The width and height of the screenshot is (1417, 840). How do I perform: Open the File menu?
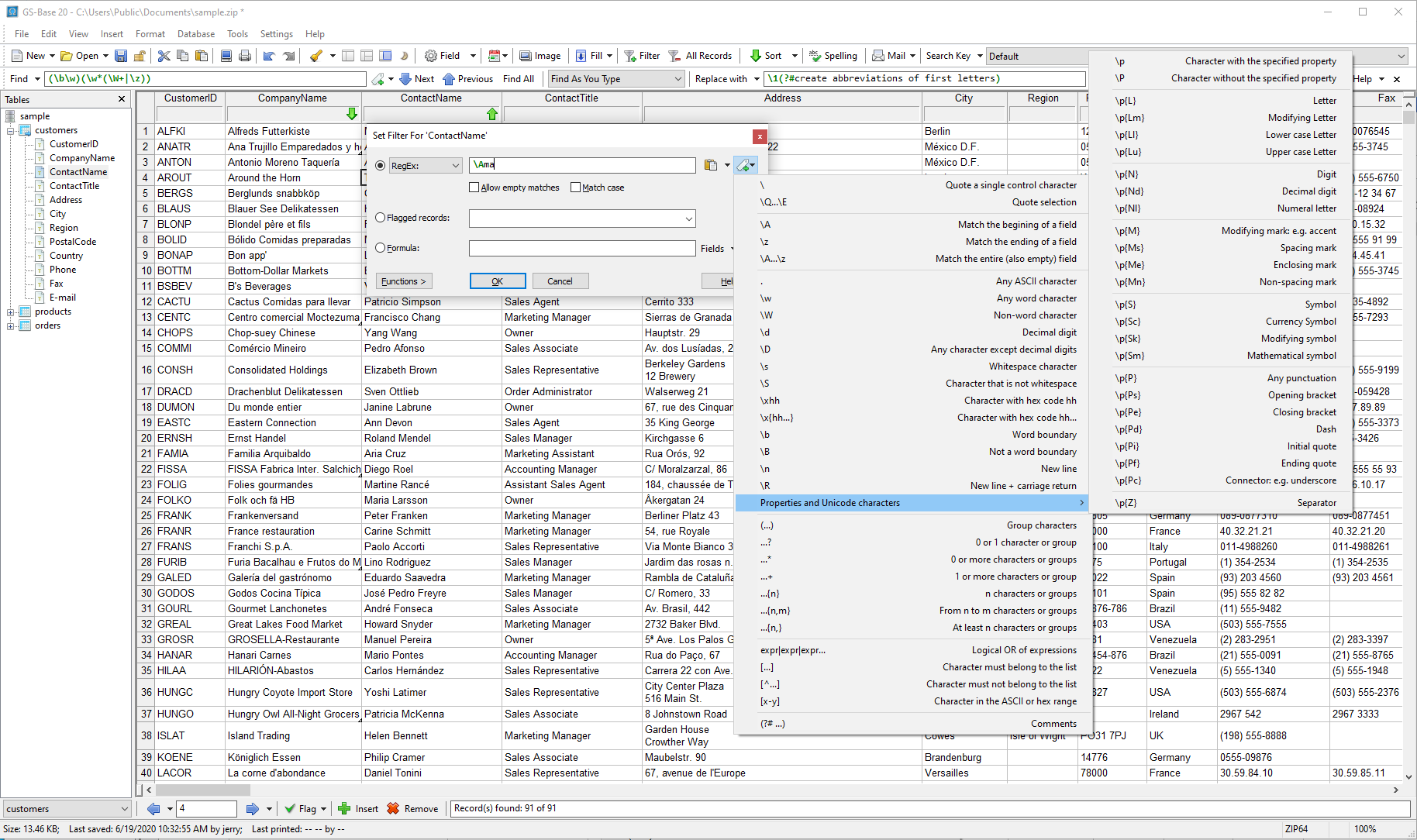[22, 34]
